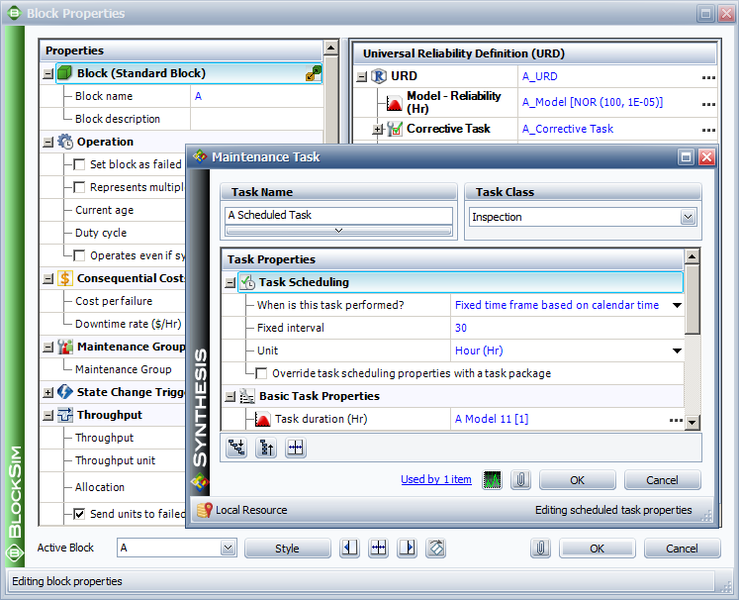Enable Override task scheduling with task package
739x600 pixels.
point(261,373)
